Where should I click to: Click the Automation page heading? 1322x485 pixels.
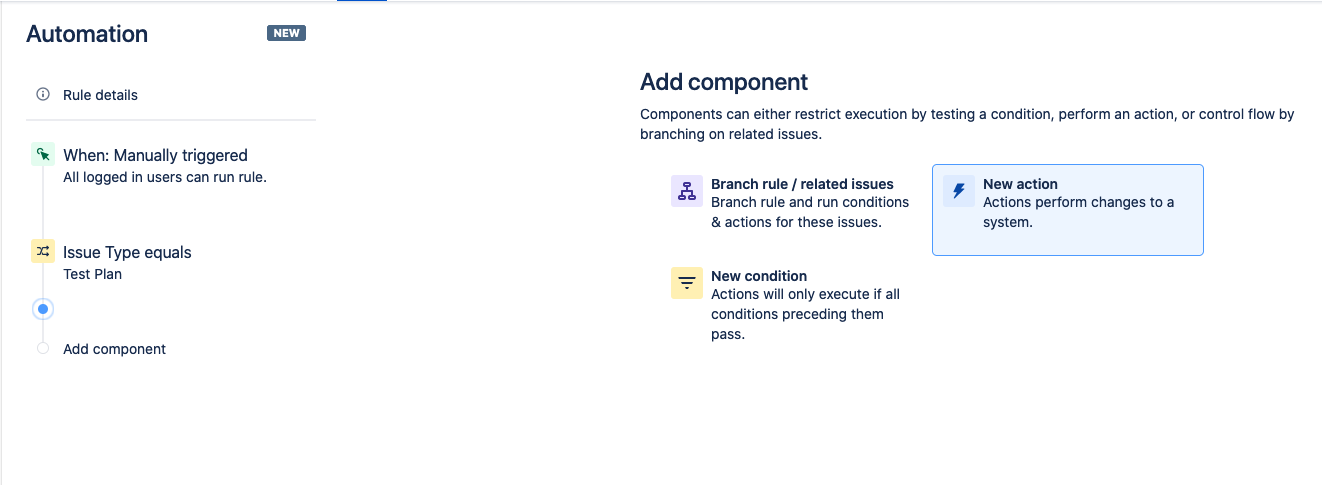click(x=87, y=33)
